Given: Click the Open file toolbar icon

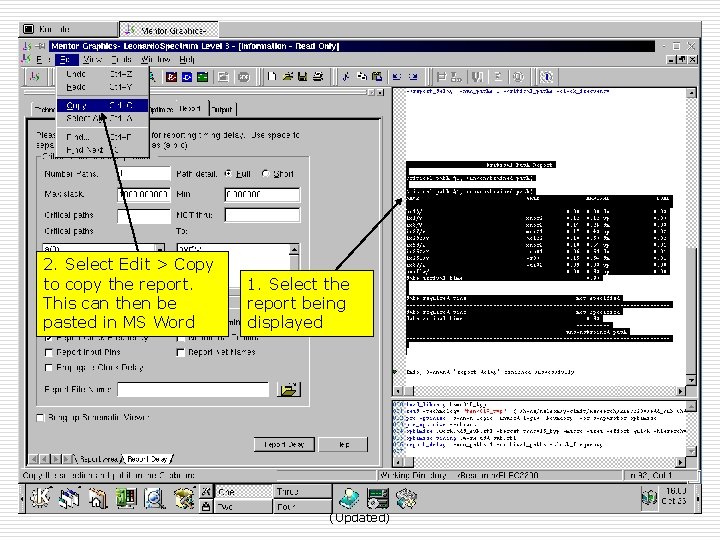Looking at the screenshot, I should coord(288,77).
